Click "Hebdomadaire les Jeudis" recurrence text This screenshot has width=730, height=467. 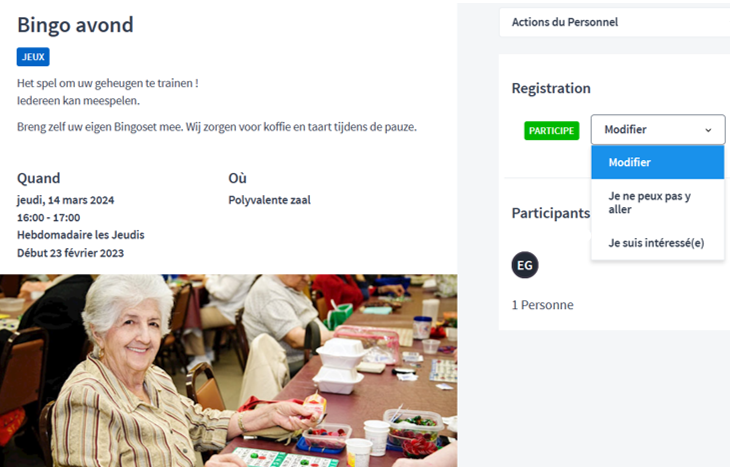81,235
